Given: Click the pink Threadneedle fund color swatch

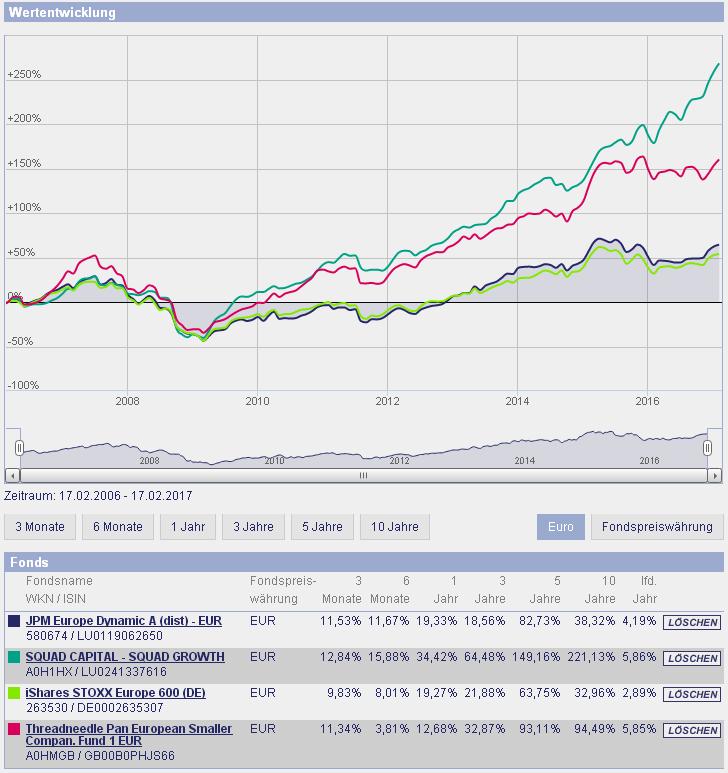Looking at the screenshot, I should pos(14,729).
